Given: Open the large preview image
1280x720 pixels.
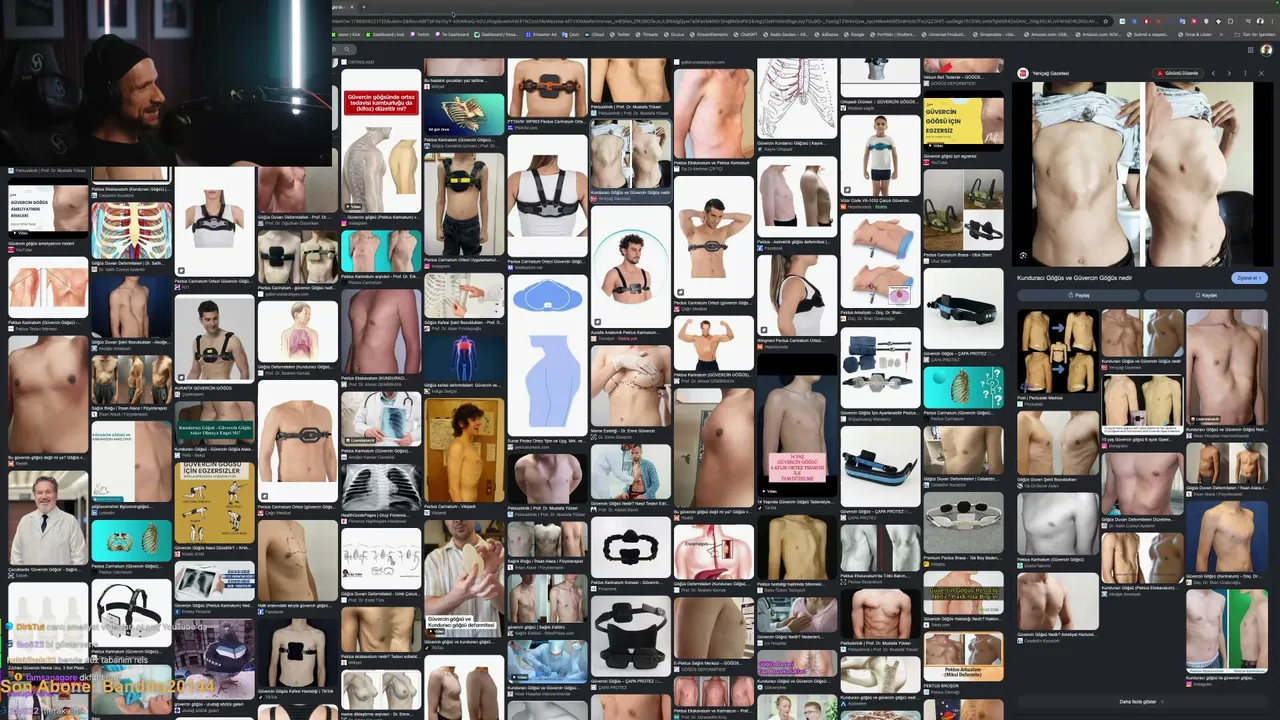Looking at the screenshot, I should point(1142,174).
